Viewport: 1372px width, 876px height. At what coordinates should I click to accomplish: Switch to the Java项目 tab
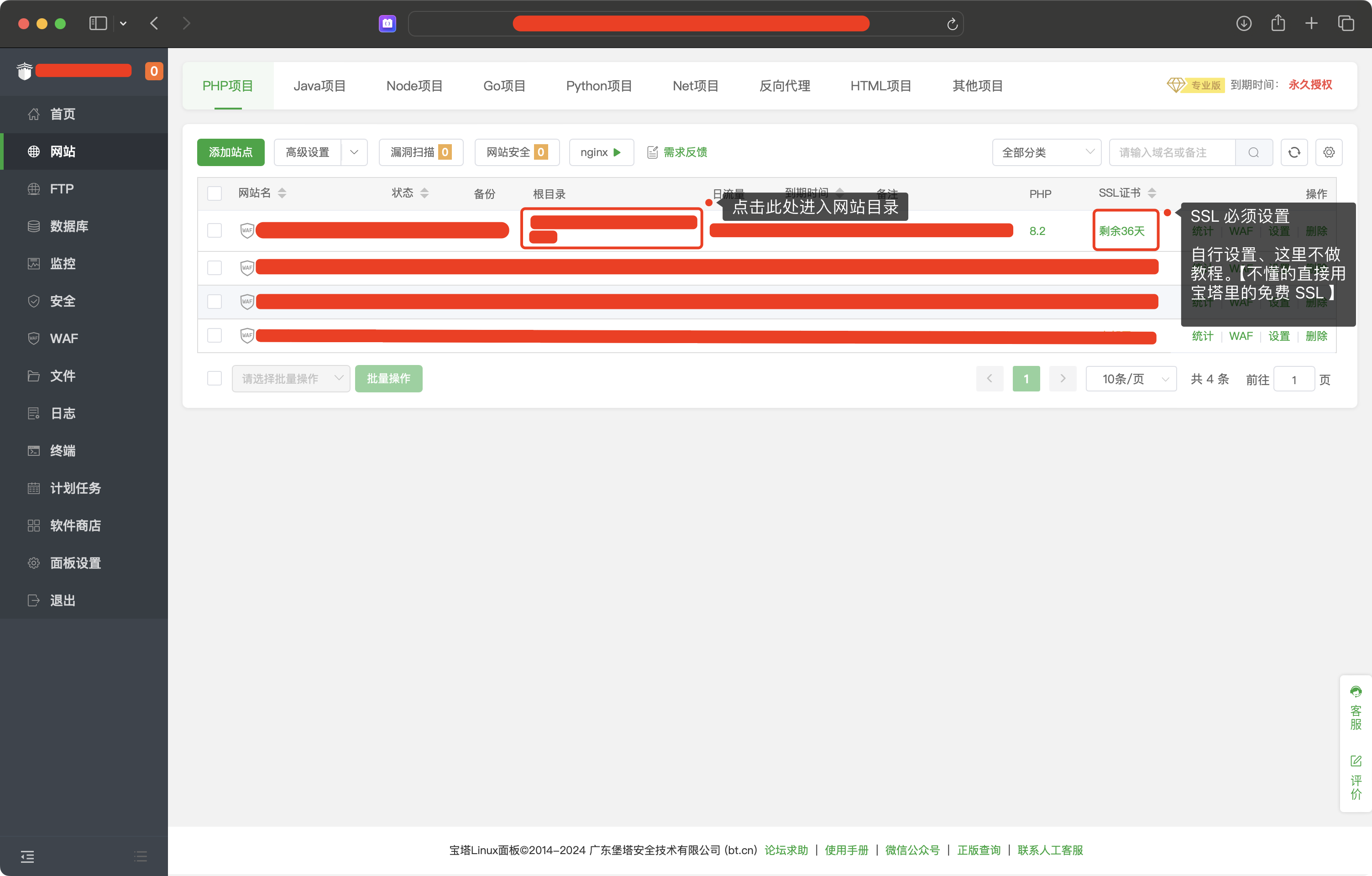pyautogui.click(x=319, y=86)
